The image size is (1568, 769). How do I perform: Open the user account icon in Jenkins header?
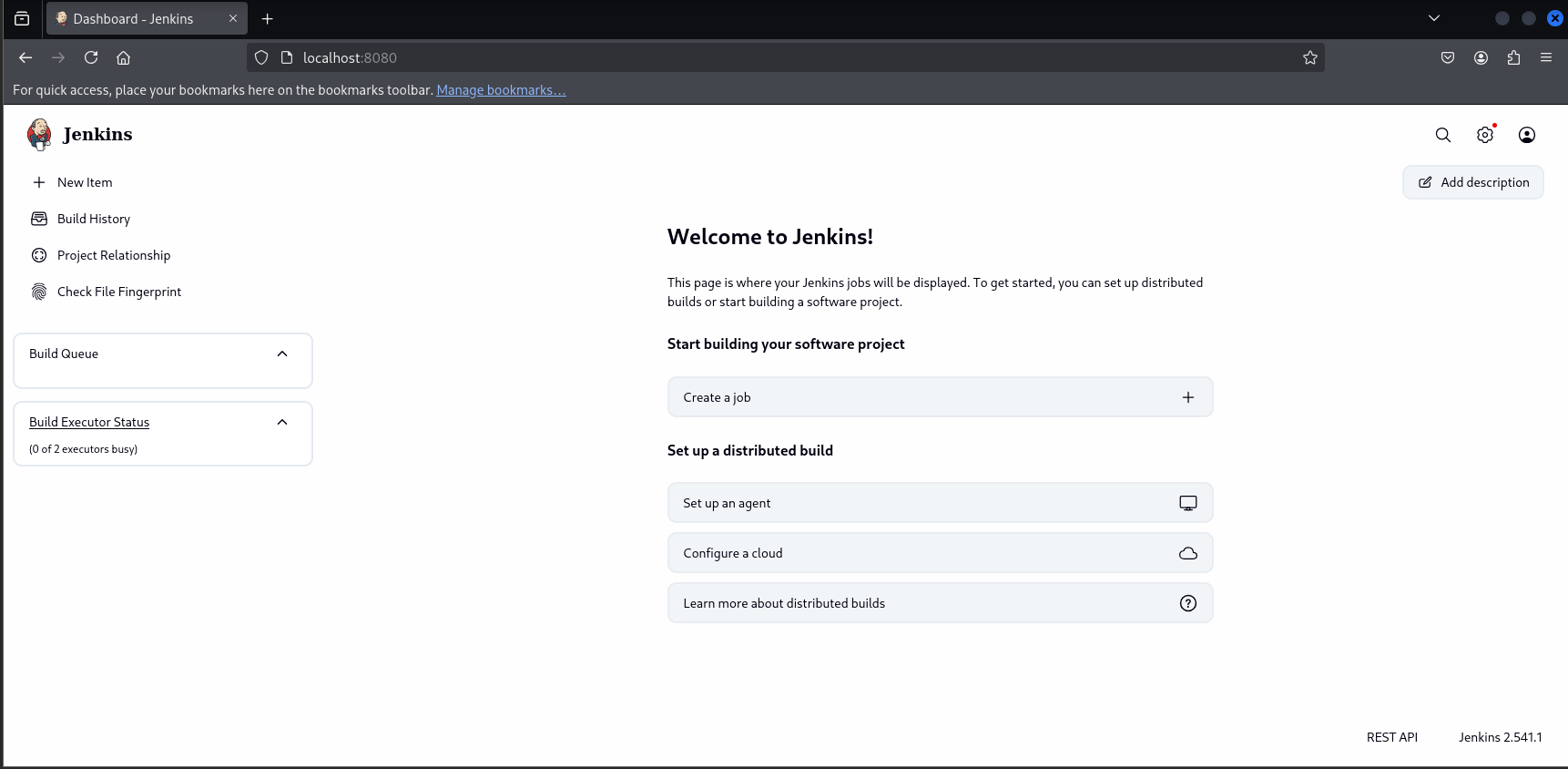click(x=1527, y=135)
